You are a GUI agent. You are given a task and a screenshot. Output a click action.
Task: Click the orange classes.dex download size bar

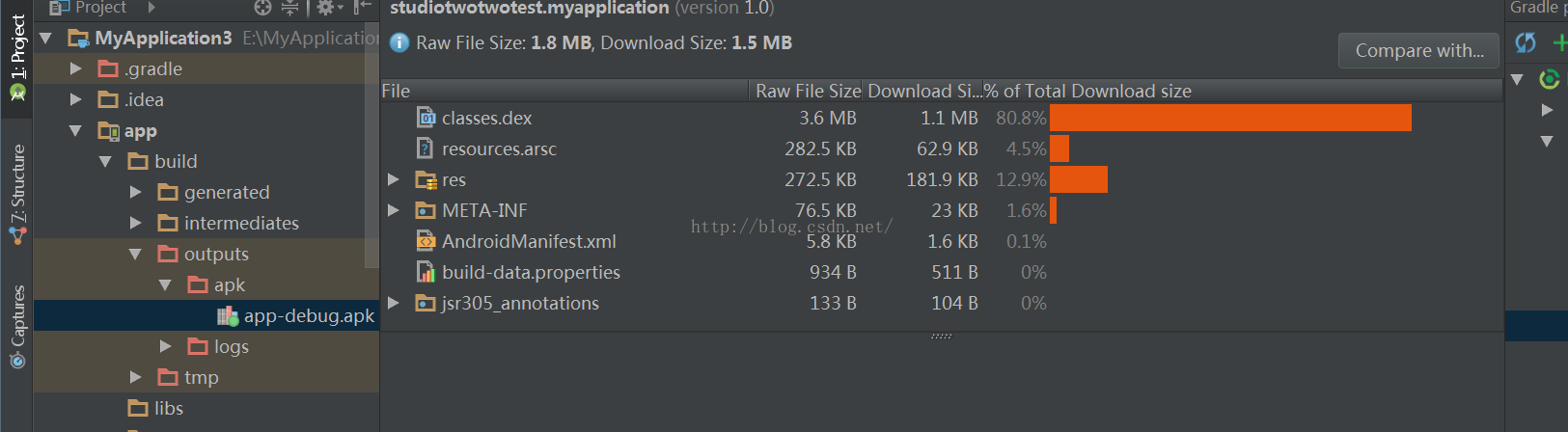[x=1229, y=118]
